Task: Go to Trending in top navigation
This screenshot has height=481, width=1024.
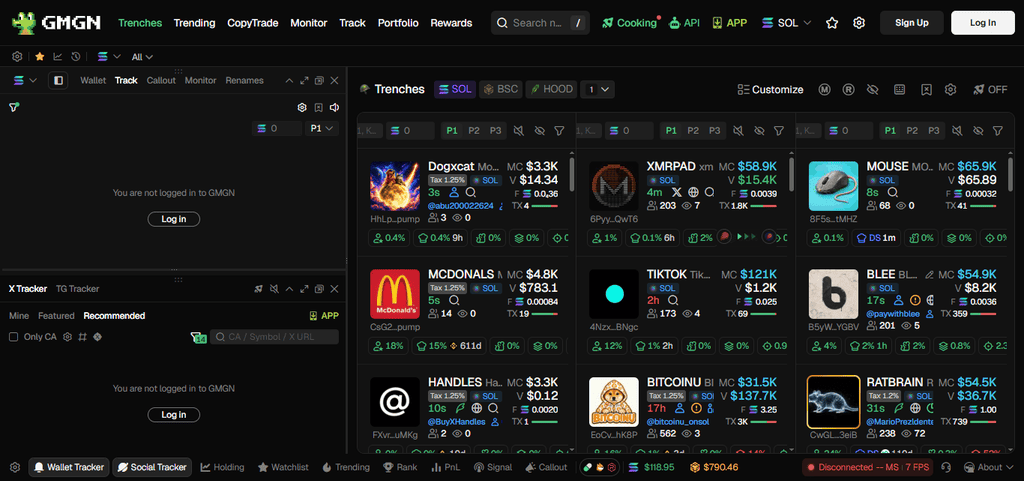Action: coord(194,23)
